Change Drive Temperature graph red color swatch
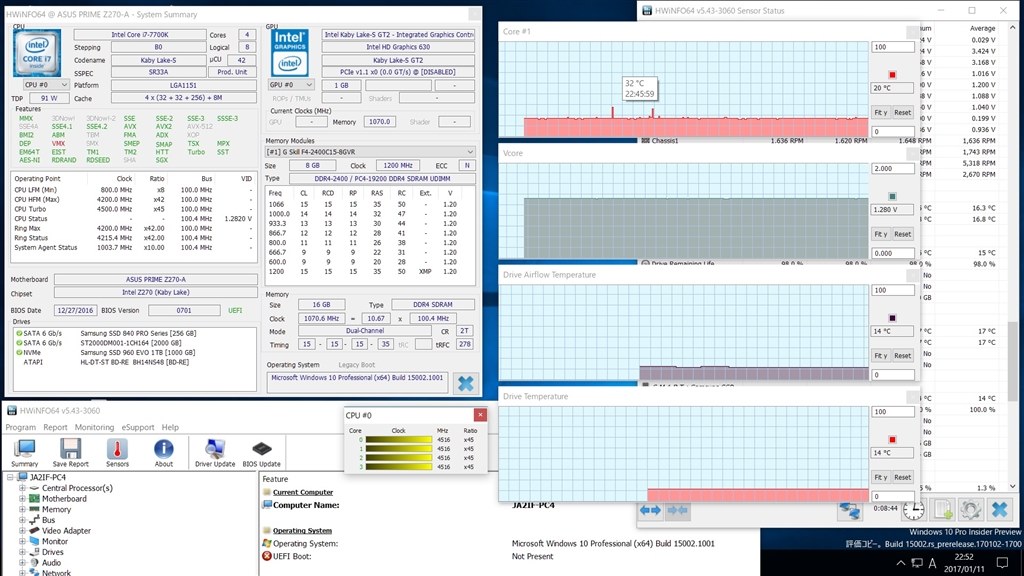The width and height of the screenshot is (1024, 576). click(x=892, y=439)
